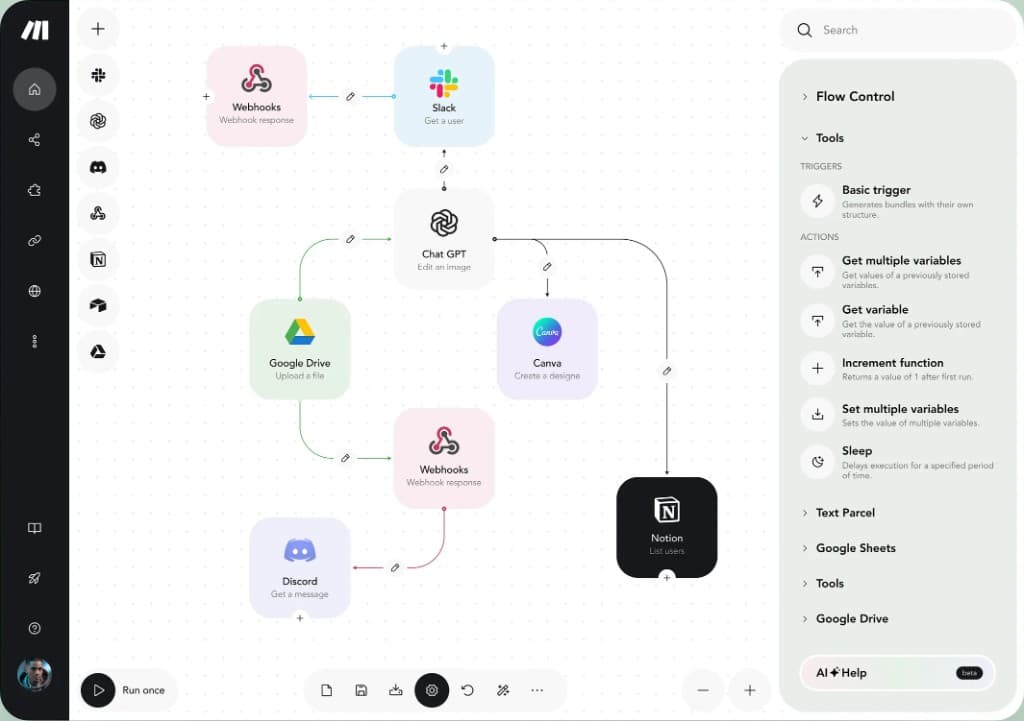
Task: Click the rocket what's new icon
Action: (x=35, y=578)
